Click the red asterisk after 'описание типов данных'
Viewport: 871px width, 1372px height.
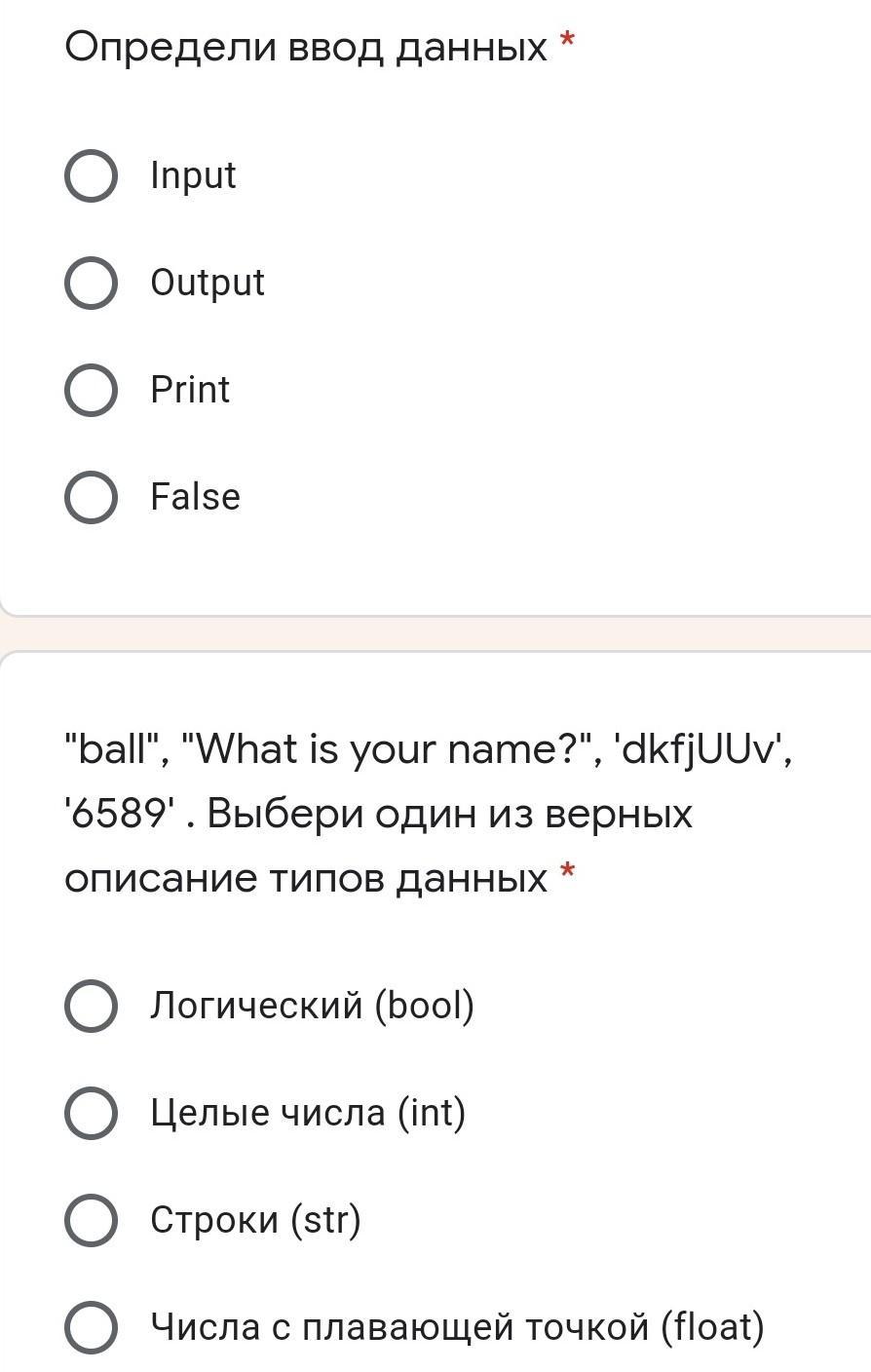[568, 874]
